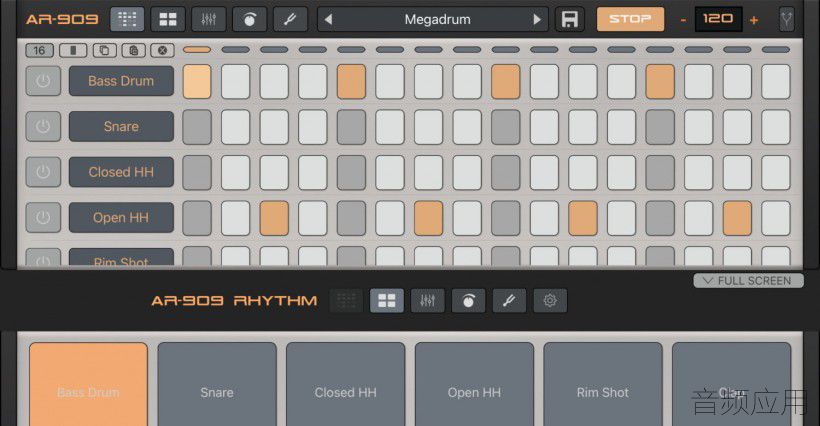Viewport: 820px width, 426px height.
Task: Tap the Closed HH pad
Action: click(346, 384)
